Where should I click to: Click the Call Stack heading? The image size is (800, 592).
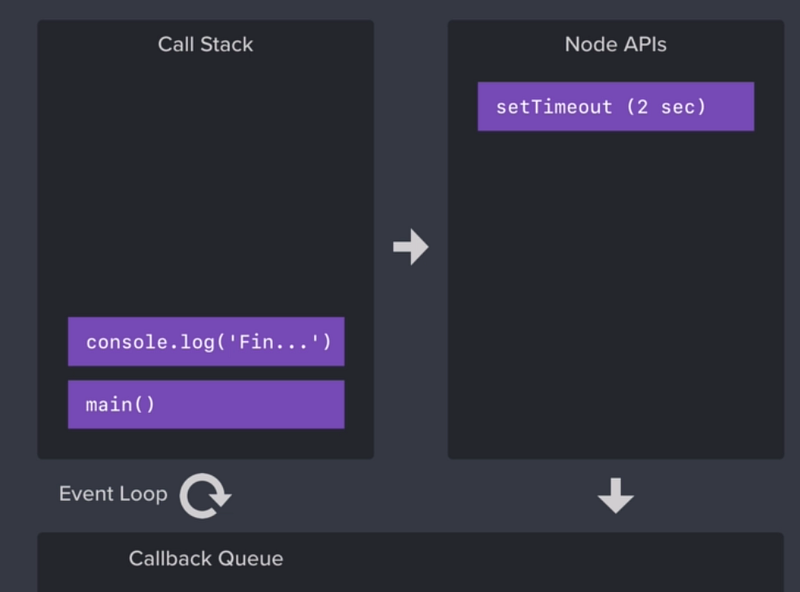(205, 44)
